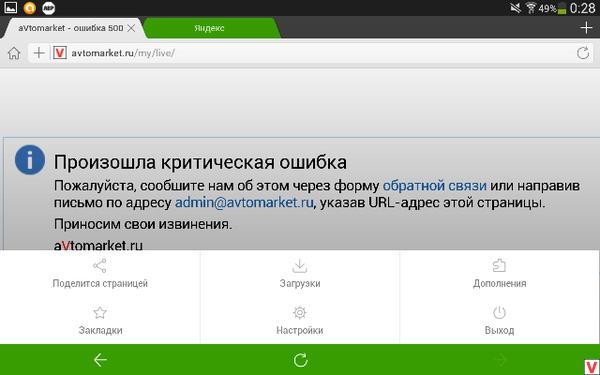600x375 pixels.
Task: Click the blue info icon
Action: click(30, 160)
